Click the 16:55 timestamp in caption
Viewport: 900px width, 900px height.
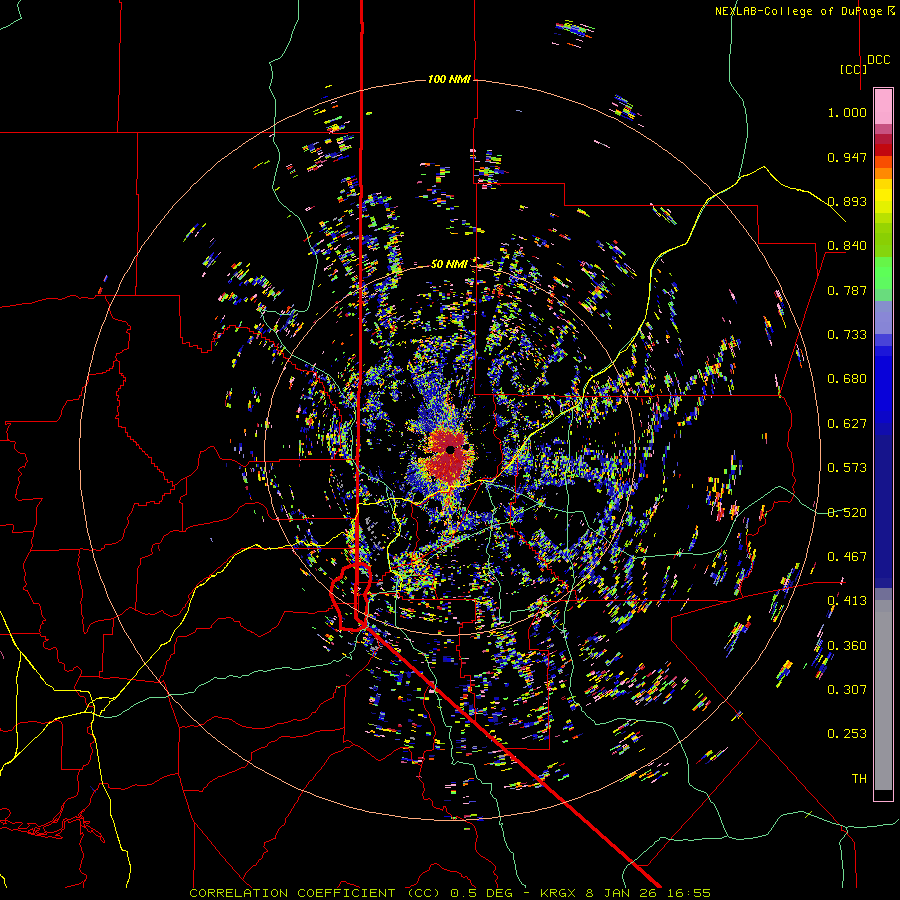(x=690, y=893)
